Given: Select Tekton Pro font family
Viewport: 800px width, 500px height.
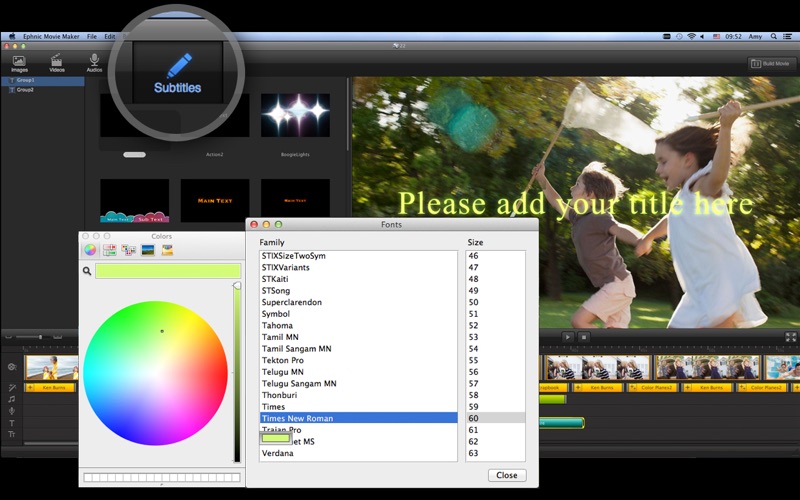Looking at the screenshot, I should click(x=359, y=360).
